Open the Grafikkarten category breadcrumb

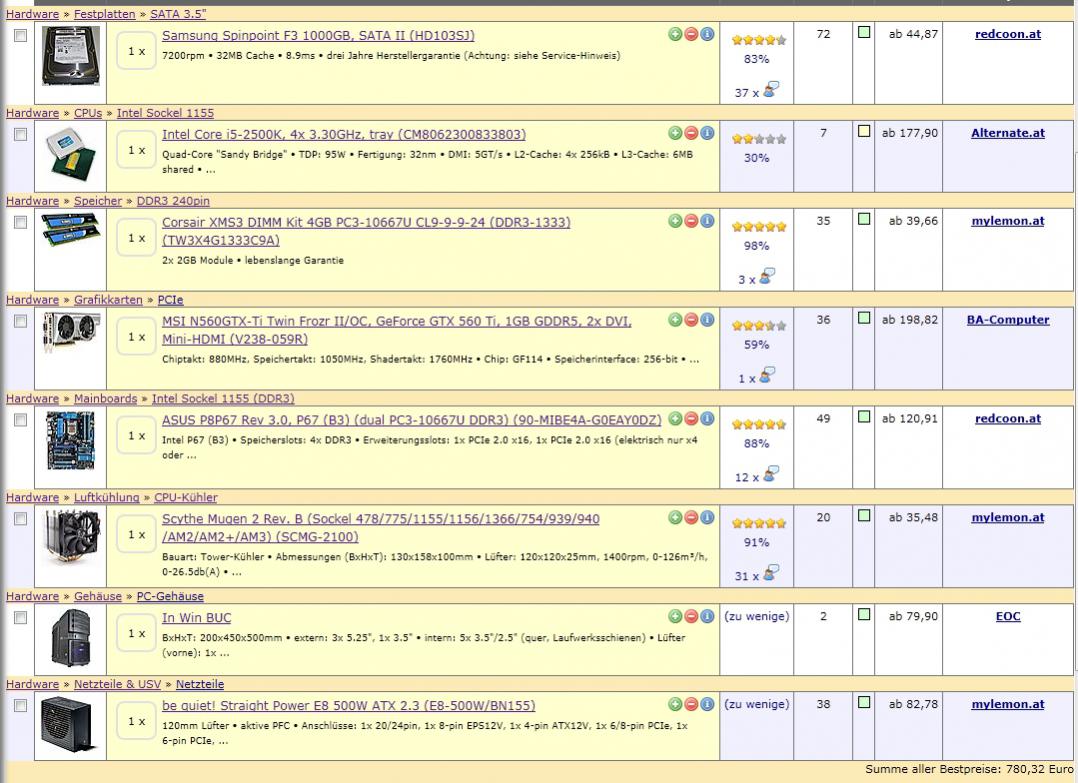tap(108, 300)
